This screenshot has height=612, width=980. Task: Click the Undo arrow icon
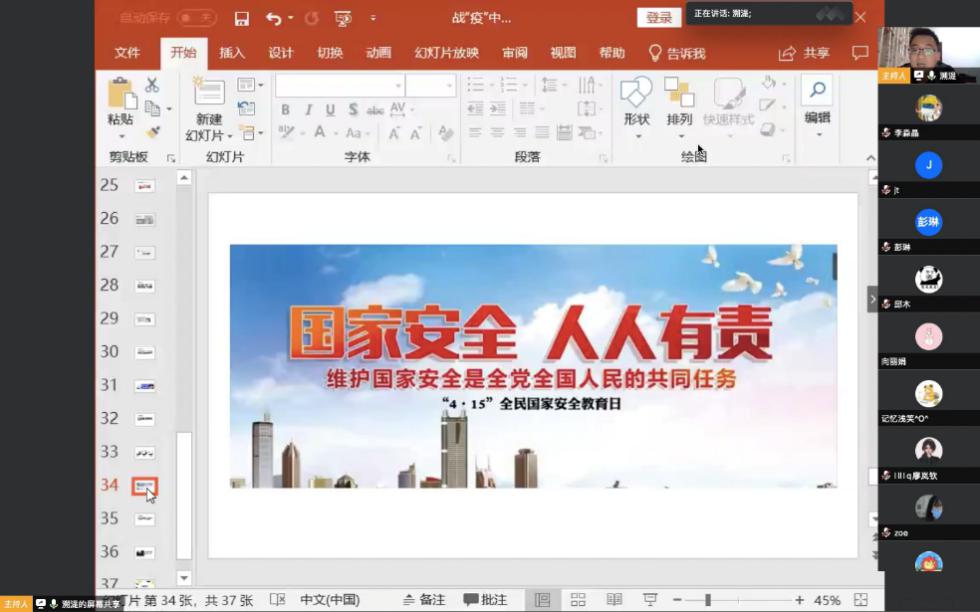tap(273, 19)
